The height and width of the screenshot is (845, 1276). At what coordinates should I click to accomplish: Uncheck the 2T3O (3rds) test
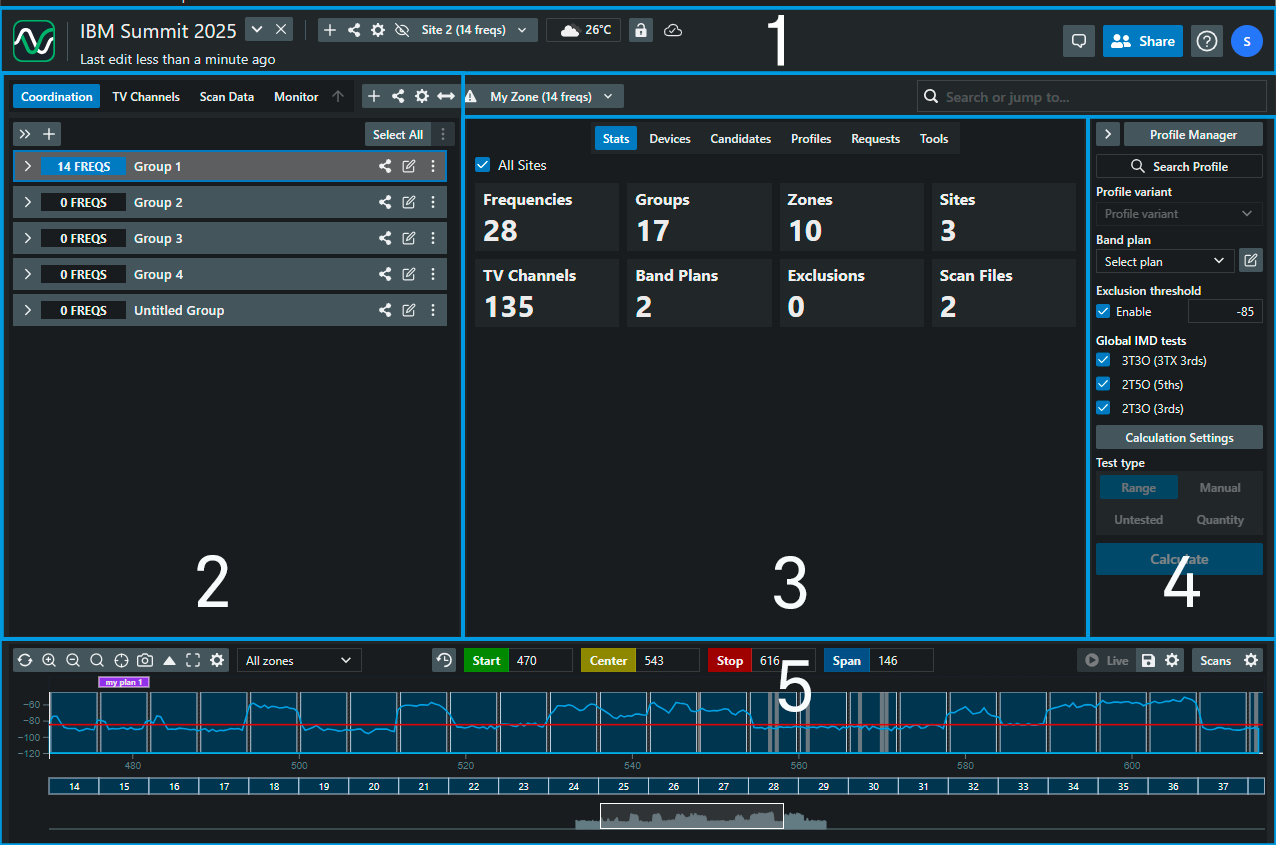tap(1103, 408)
